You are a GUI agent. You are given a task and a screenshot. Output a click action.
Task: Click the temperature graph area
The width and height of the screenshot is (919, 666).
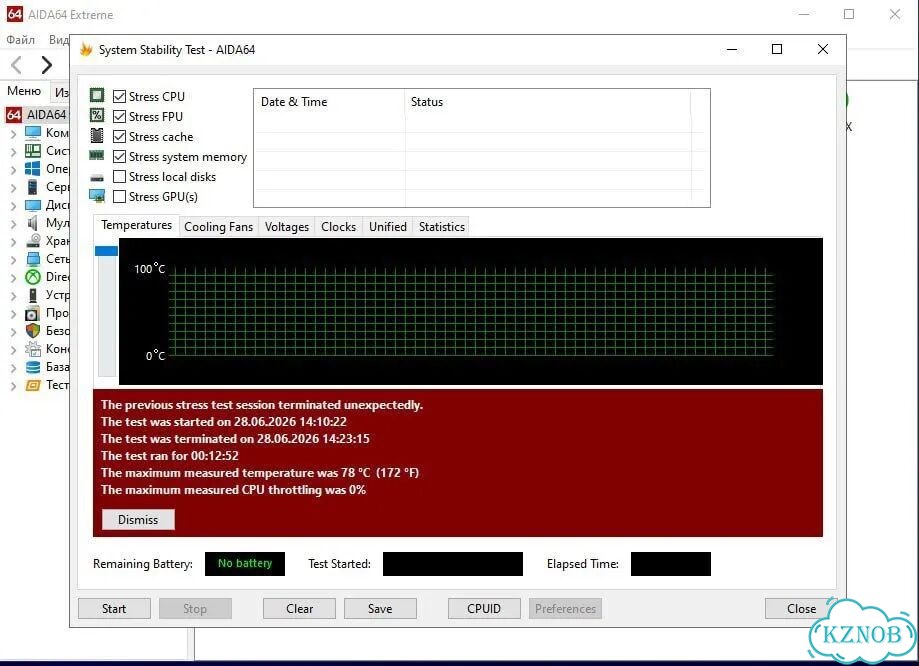pos(471,311)
